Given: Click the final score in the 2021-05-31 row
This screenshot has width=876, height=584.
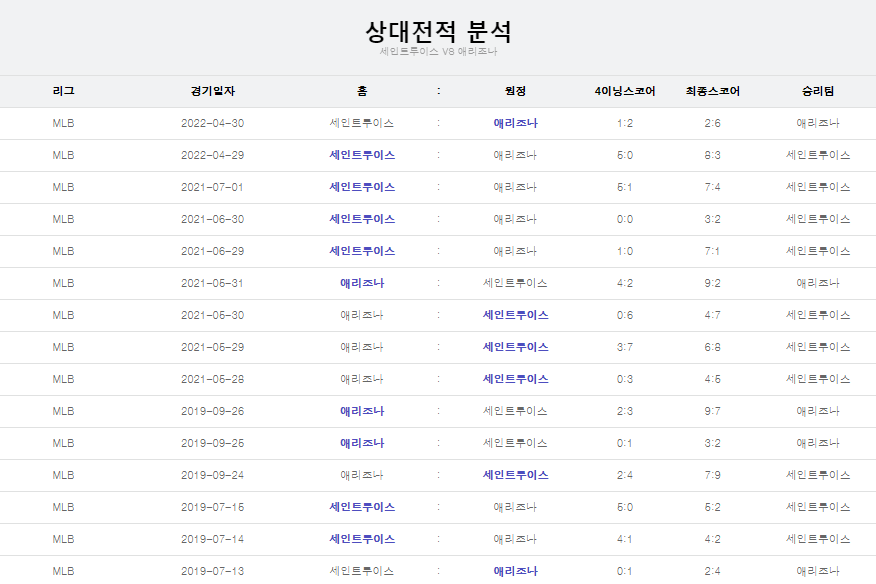Looking at the screenshot, I should (x=712, y=283).
